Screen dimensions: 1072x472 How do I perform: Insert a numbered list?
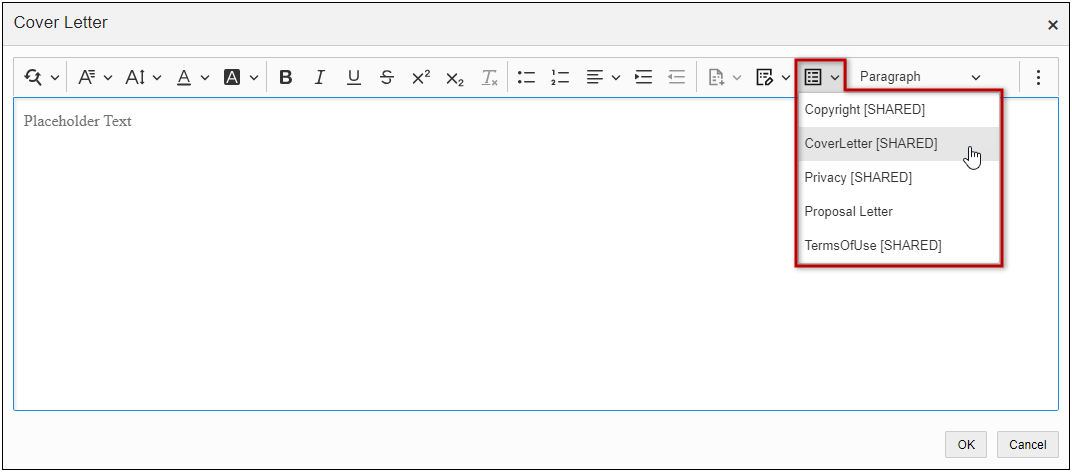pyautogui.click(x=560, y=77)
